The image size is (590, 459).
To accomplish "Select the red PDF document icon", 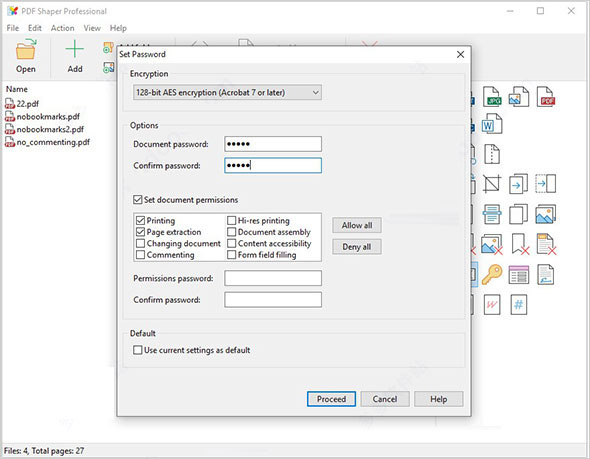I will coord(546,97).
